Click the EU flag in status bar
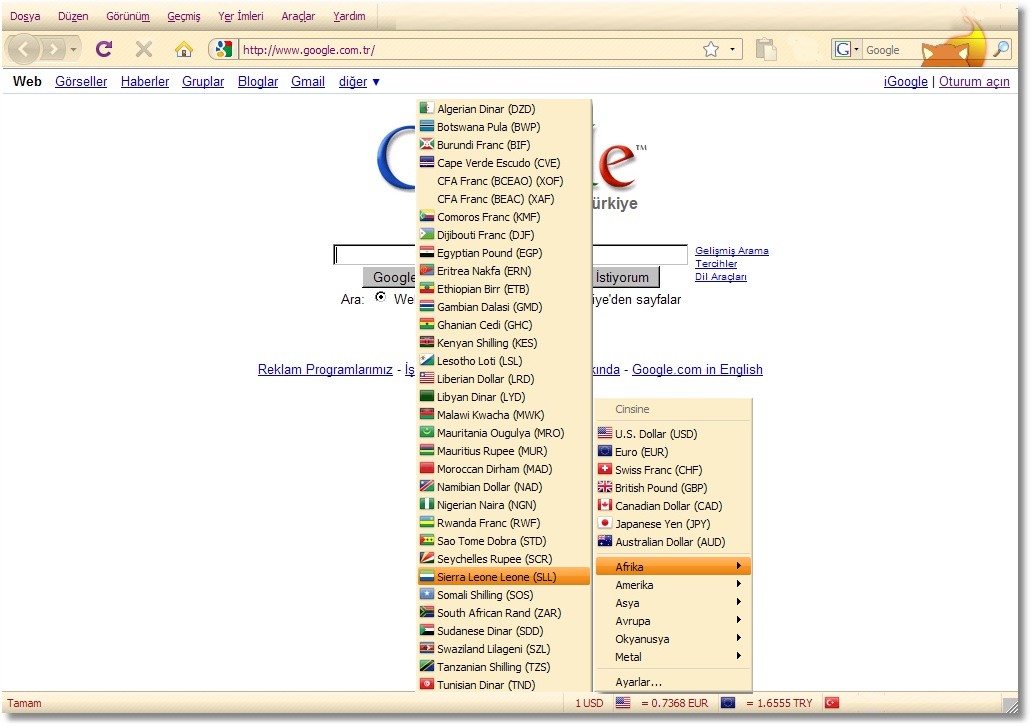Image resolution: width=1032 pixels, height=727 pixels. point(727,703)
